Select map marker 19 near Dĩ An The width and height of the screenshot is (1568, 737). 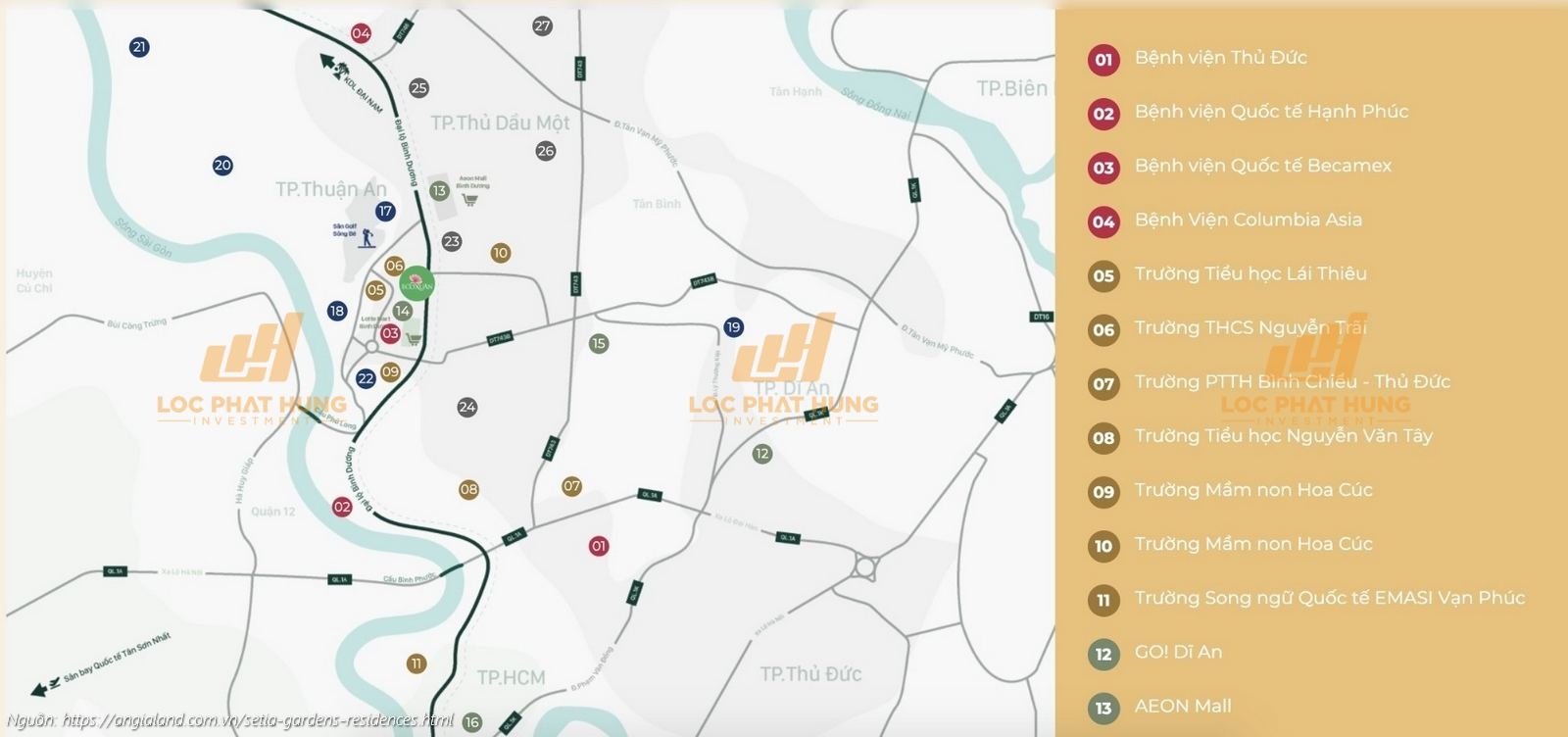(733, 327)
